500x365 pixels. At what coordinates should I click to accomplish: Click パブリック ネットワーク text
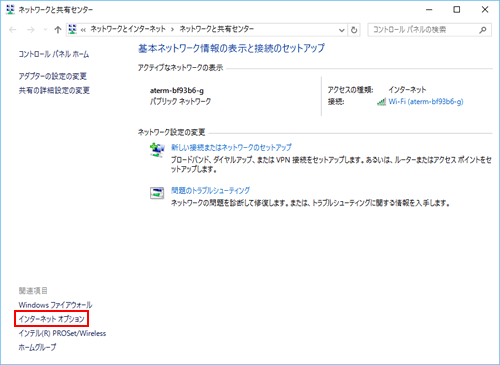[x=180, y=101]
